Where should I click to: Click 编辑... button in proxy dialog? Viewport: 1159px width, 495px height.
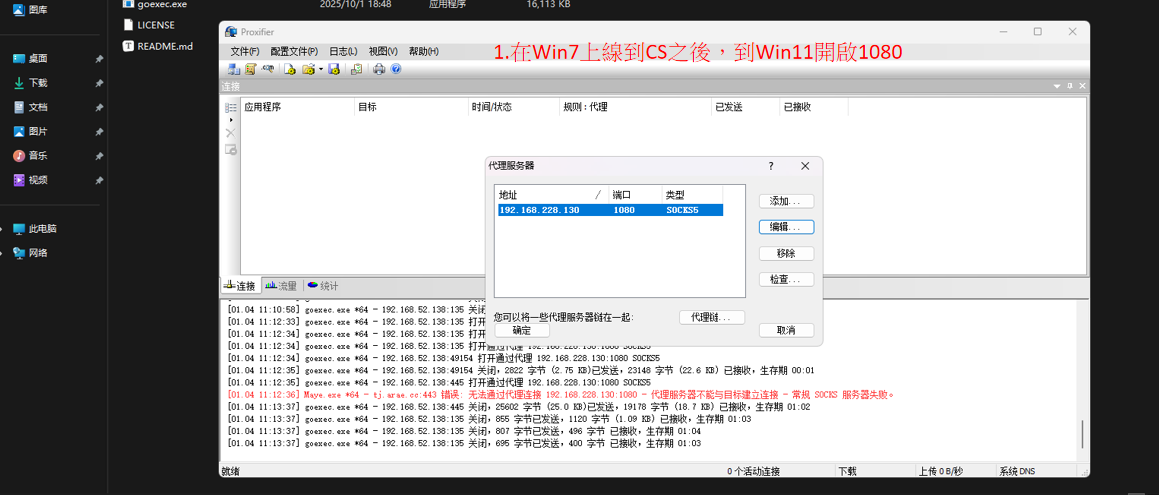click(786, 227)
